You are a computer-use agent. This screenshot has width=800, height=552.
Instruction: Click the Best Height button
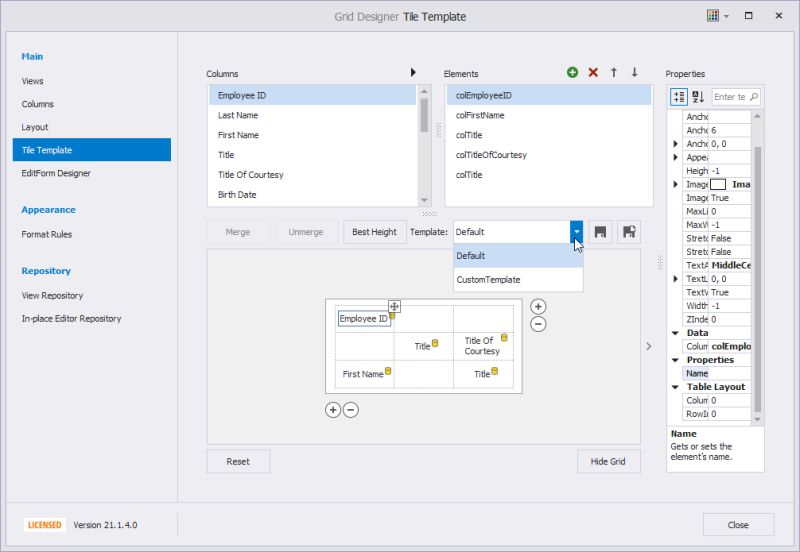374,232
